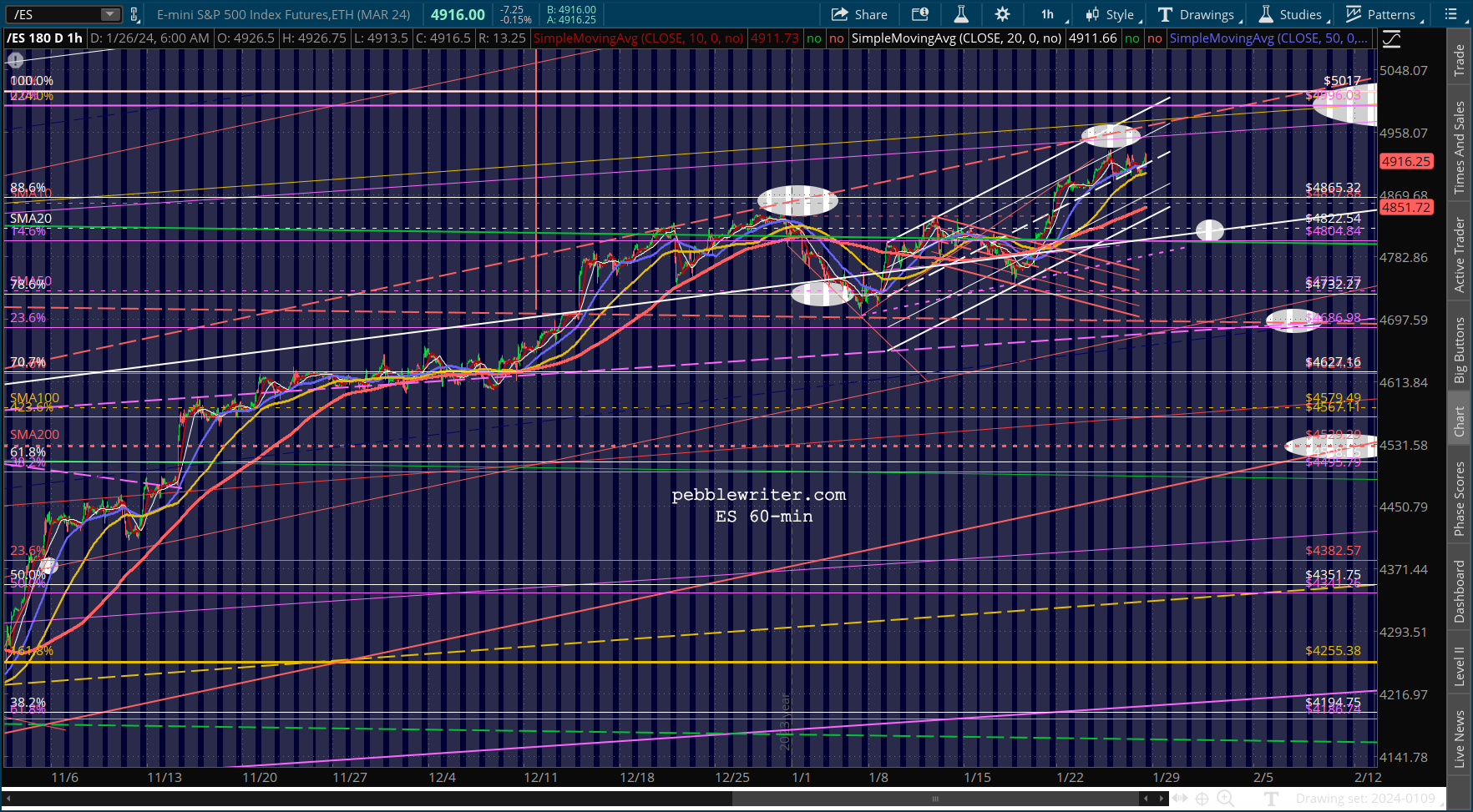Image resolution: width=1473 pixels, height=812 pixels.
Task: Click the 4958.07 value on price axis
Action: coord(1404,134)
